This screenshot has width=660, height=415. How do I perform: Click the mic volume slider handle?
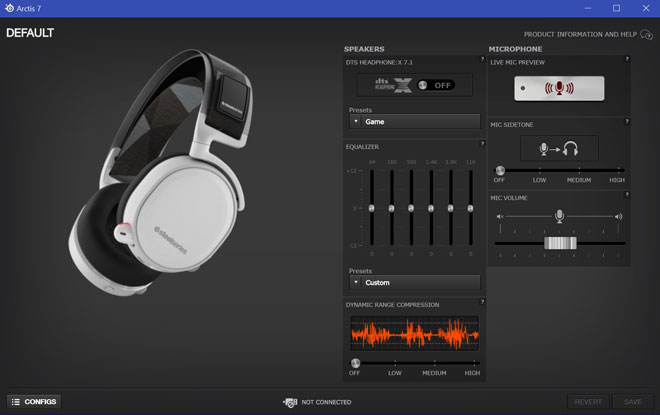click(560, 243)
